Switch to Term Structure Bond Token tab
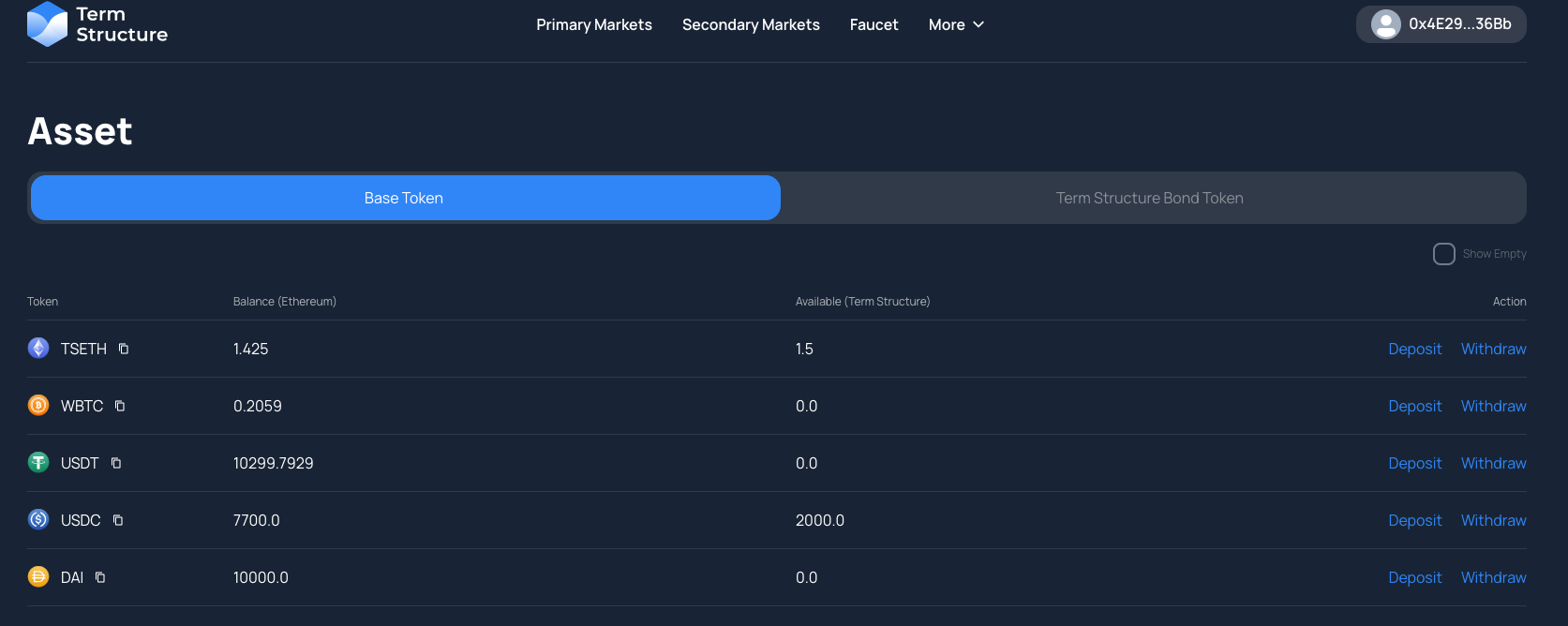The image size is (1568, 626). point(1150,198)
